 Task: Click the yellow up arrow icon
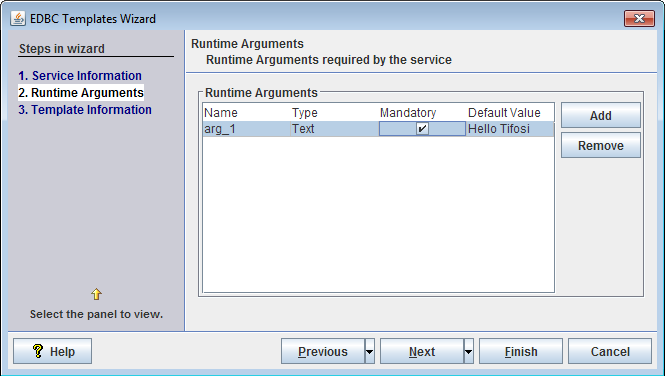pos(96,294)
